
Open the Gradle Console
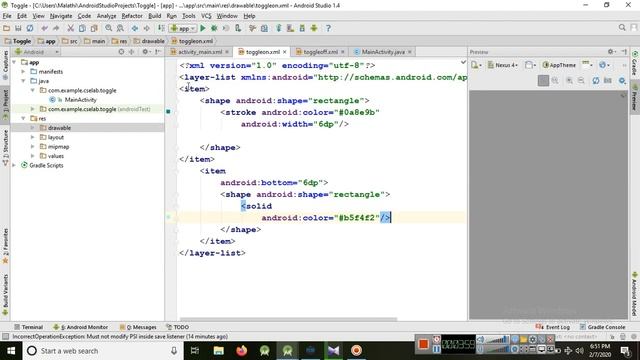602,327
